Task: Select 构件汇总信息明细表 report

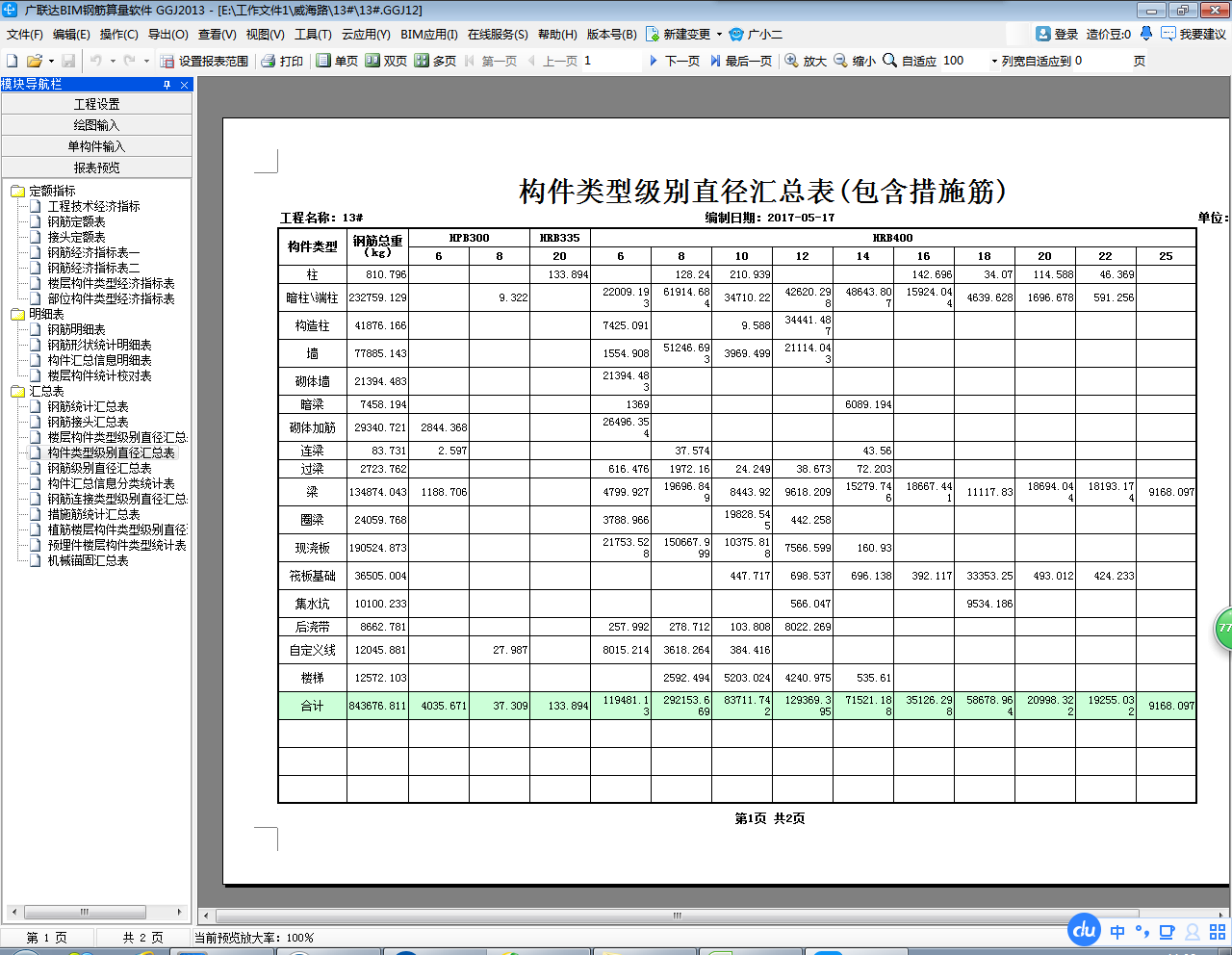Action: (x=99, y=360)
